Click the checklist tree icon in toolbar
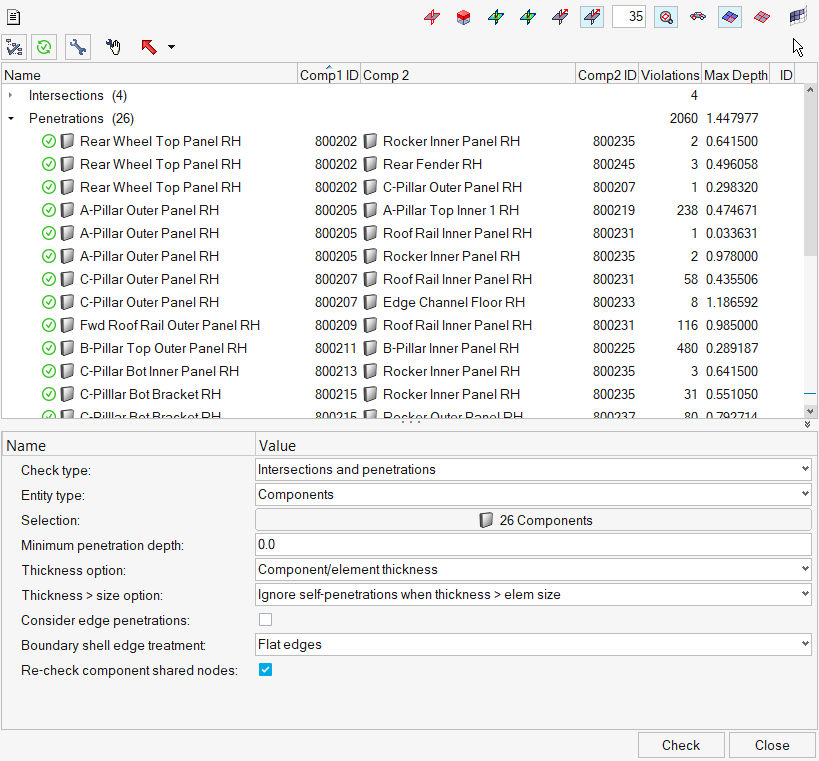Image resolution: width=819 pixels, height=761 pixels. (x=14, y=47)
